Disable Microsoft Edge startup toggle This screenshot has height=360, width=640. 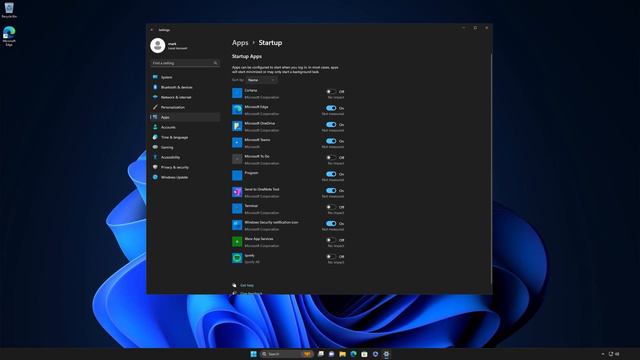(x=331, y=108)
